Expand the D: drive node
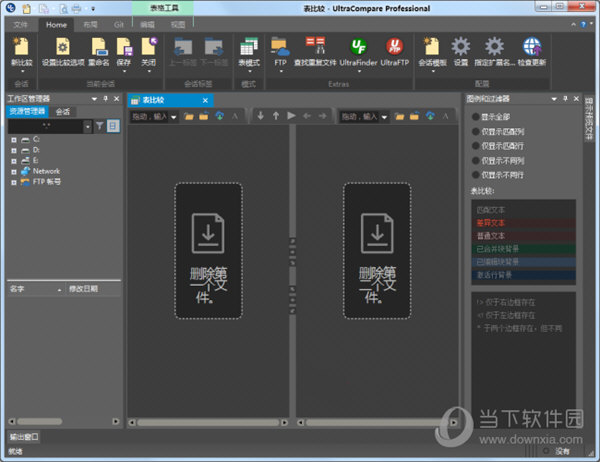This screenshot has height=462, width=600. pyautogui.click(x=14, y=151)
